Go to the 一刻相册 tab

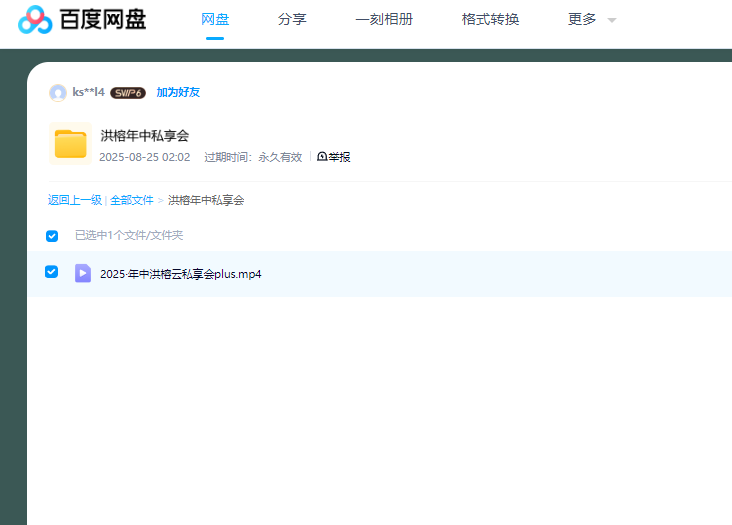point(384,19)
